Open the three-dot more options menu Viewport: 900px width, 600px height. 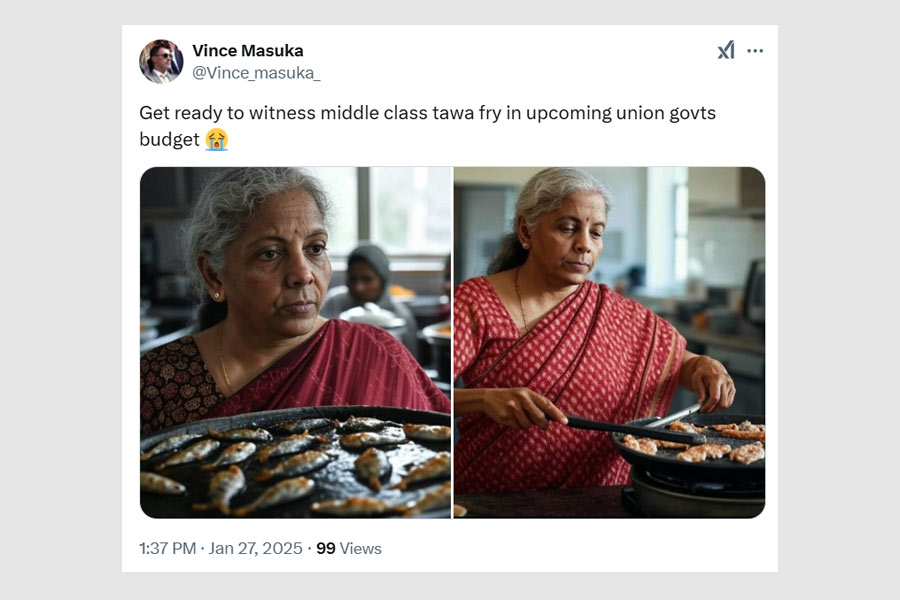pyautogui.click(x=755, y=50)
